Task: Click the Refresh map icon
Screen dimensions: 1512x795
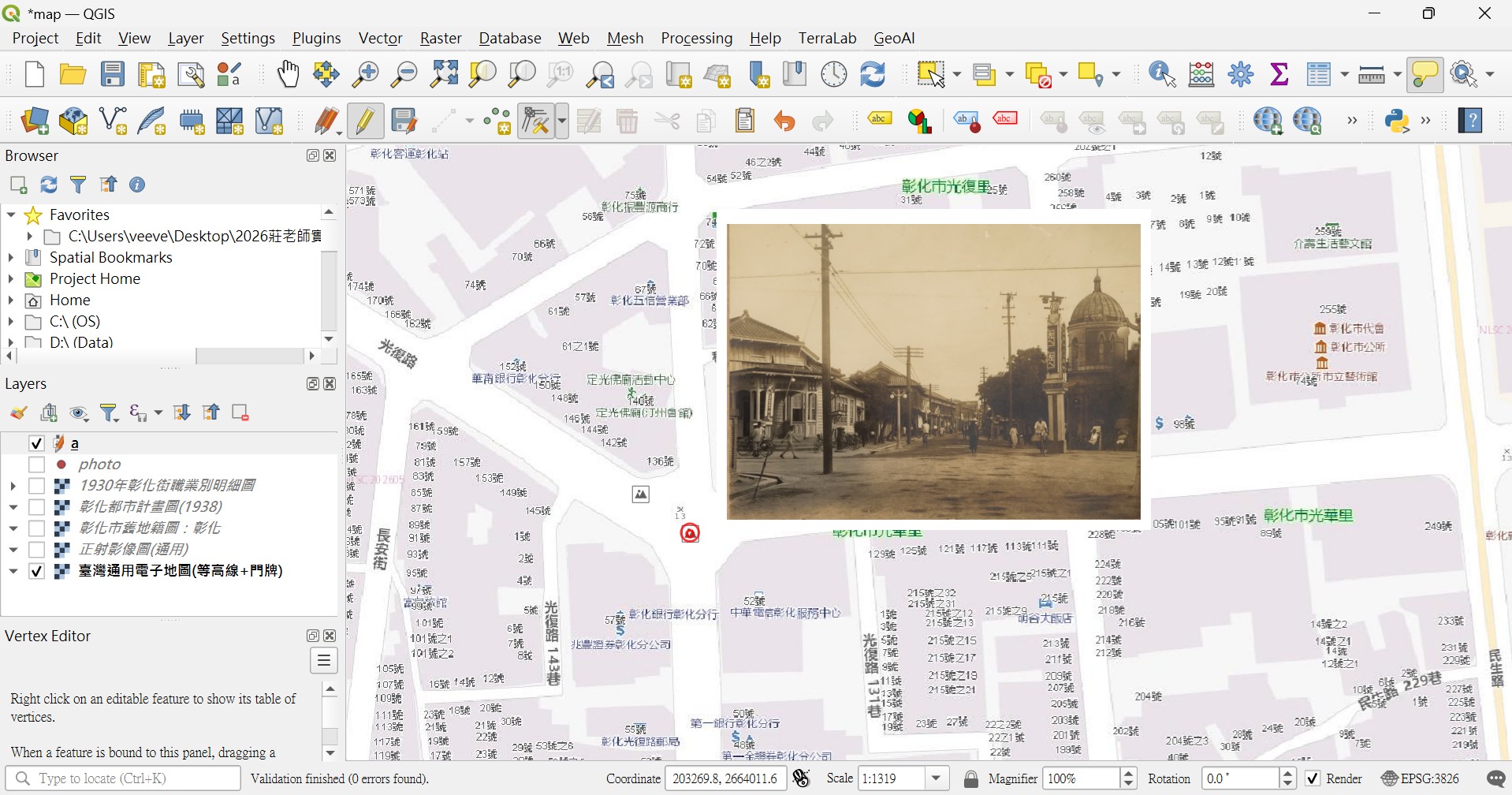Action: click(x=873, y=74)
